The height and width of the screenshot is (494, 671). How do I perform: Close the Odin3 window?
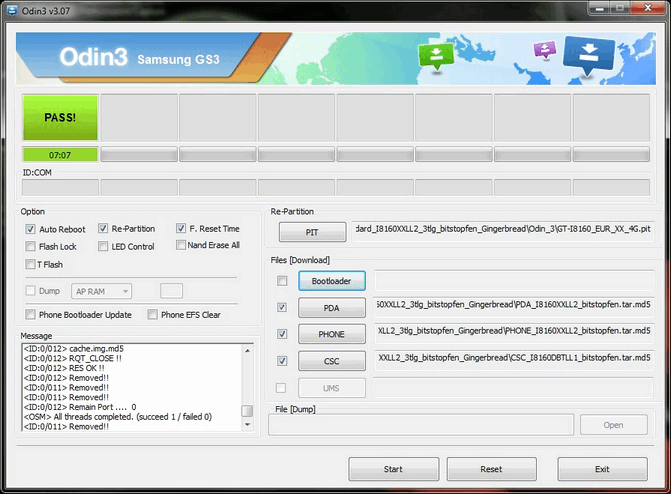pos(648,8)
